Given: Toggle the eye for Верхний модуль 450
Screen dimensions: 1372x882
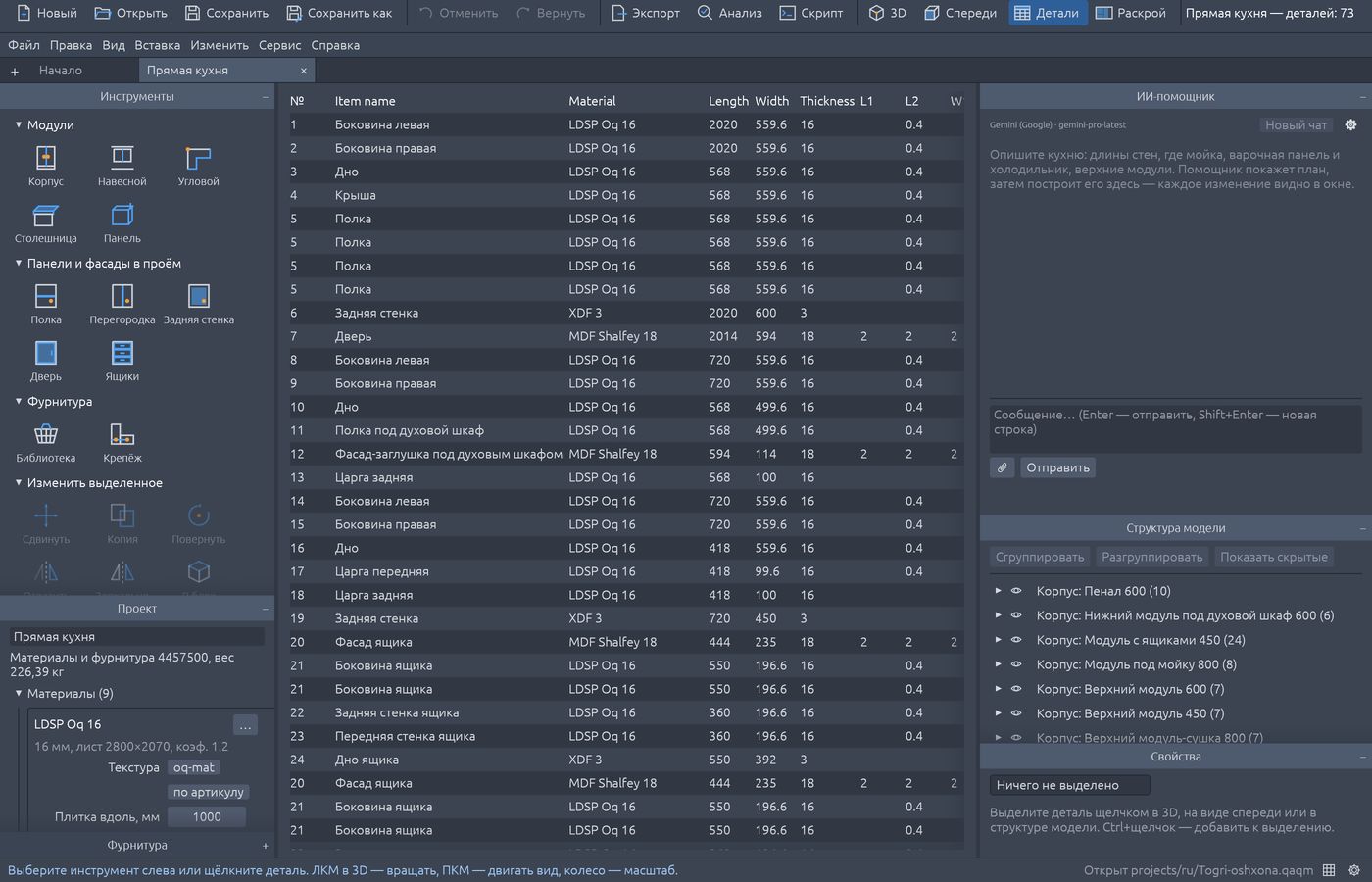Looking at the screenshot, I should 1016,713.
